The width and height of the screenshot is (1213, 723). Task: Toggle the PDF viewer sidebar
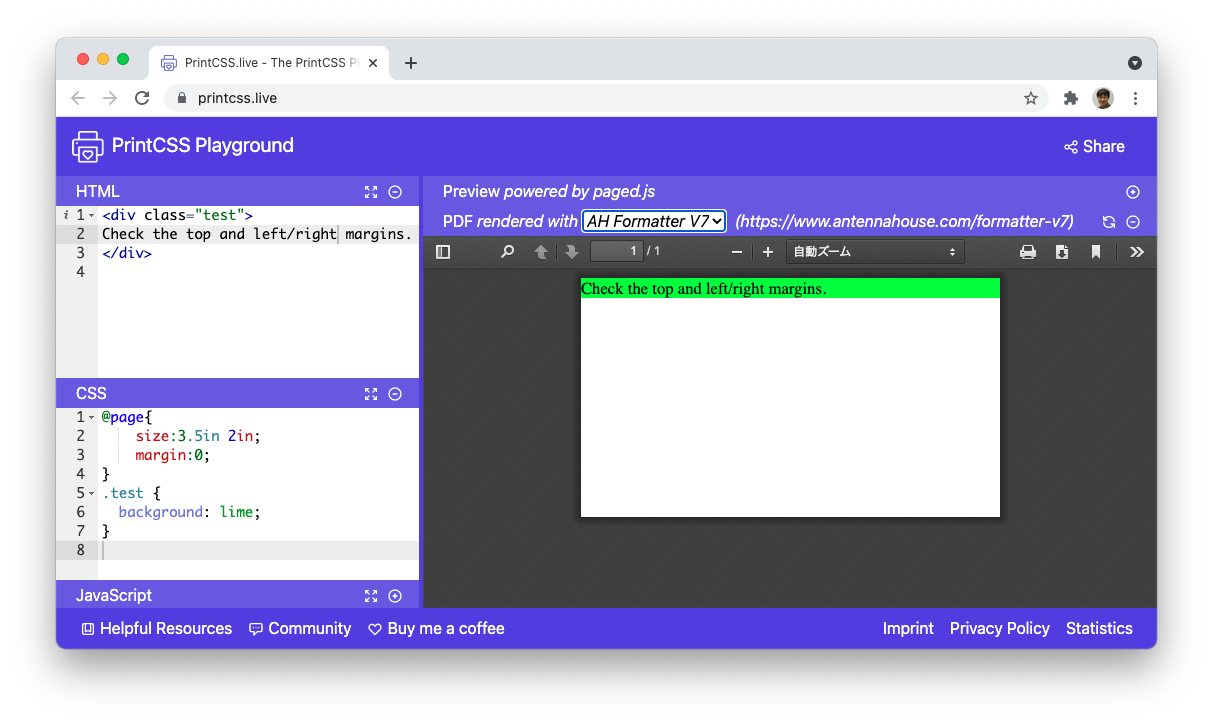tap(443, 251)
